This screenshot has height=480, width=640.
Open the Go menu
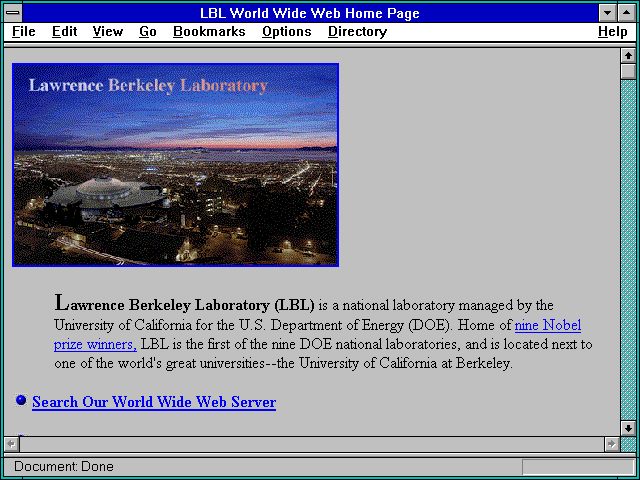click(148, 32)
